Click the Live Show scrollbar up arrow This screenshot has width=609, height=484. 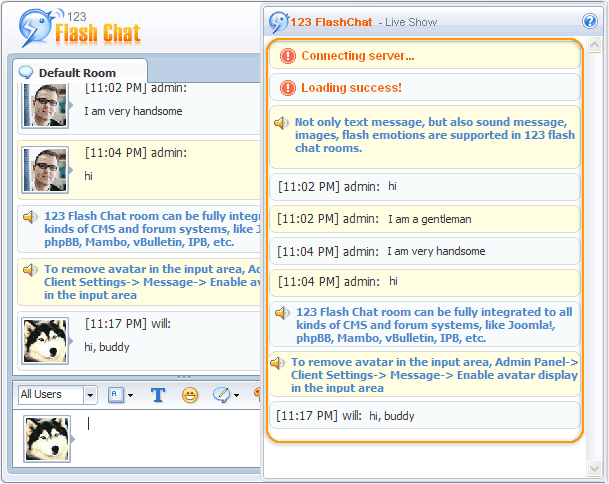coord(593,46)
